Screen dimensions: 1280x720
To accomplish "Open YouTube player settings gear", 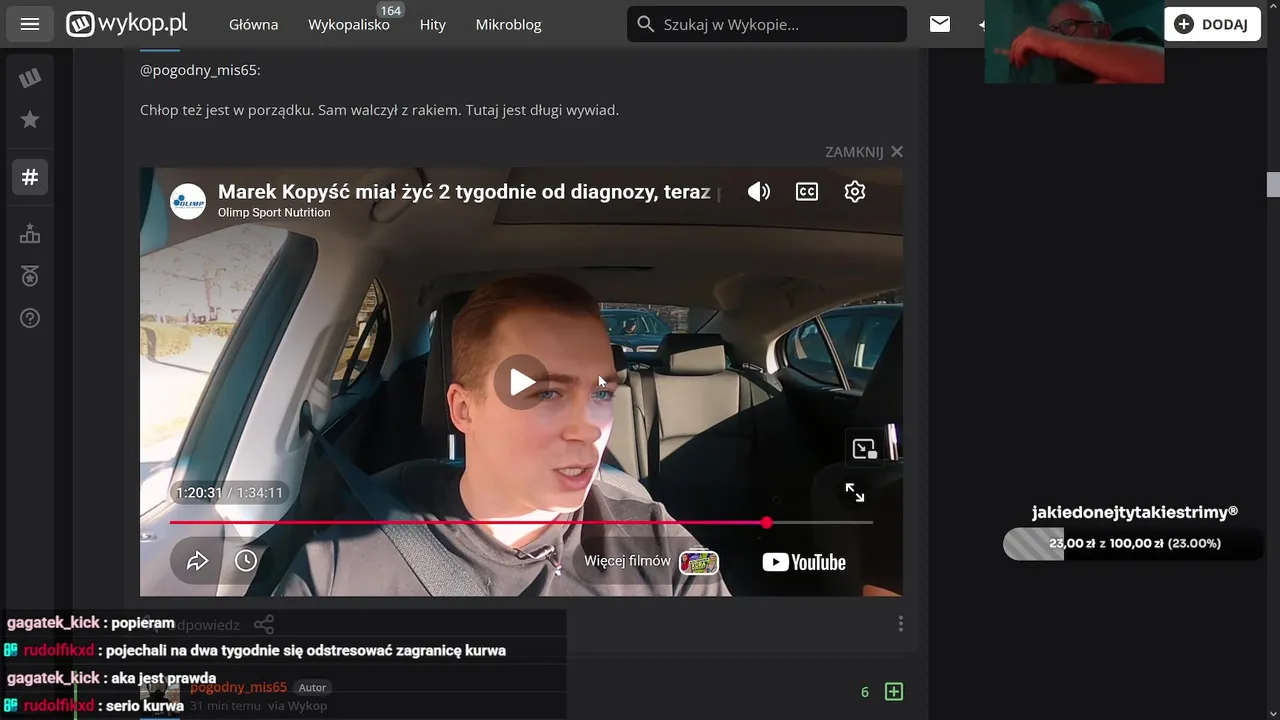I will 855,191.
